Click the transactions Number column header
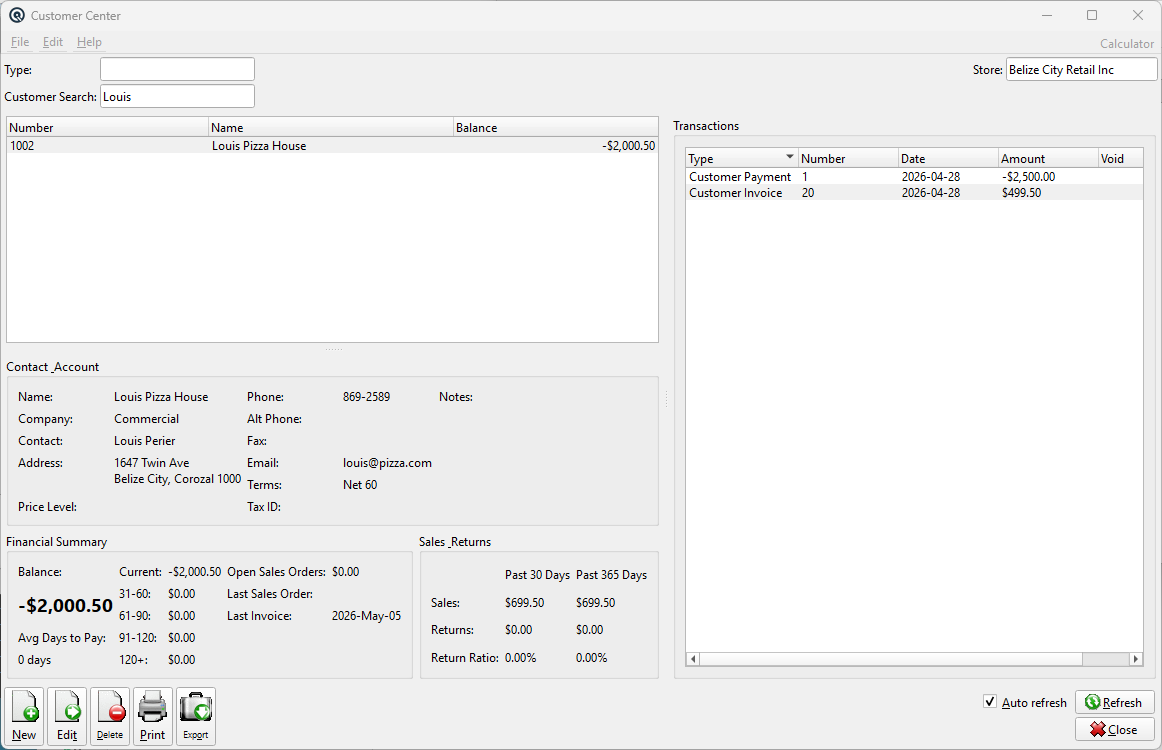1162x750 pixels. pos(847,159)
